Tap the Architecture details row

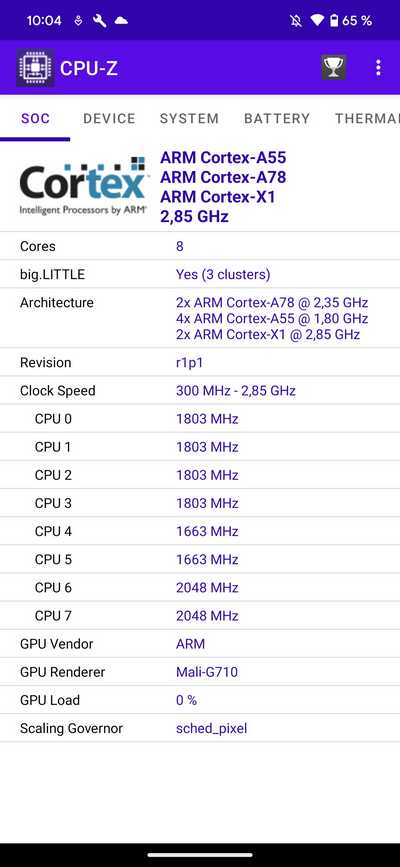pyautogui.click(x=200, y=318)
